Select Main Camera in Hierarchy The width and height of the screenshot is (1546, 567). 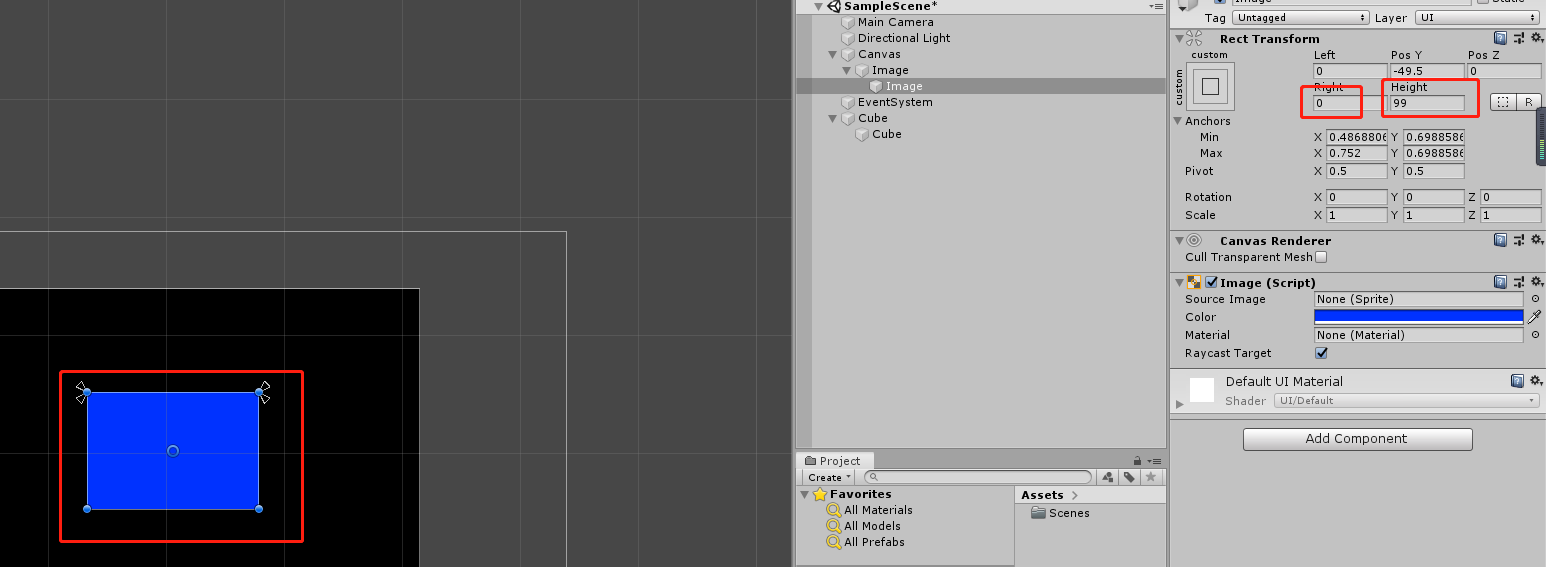pyautogui.click(x=895, y=22)
